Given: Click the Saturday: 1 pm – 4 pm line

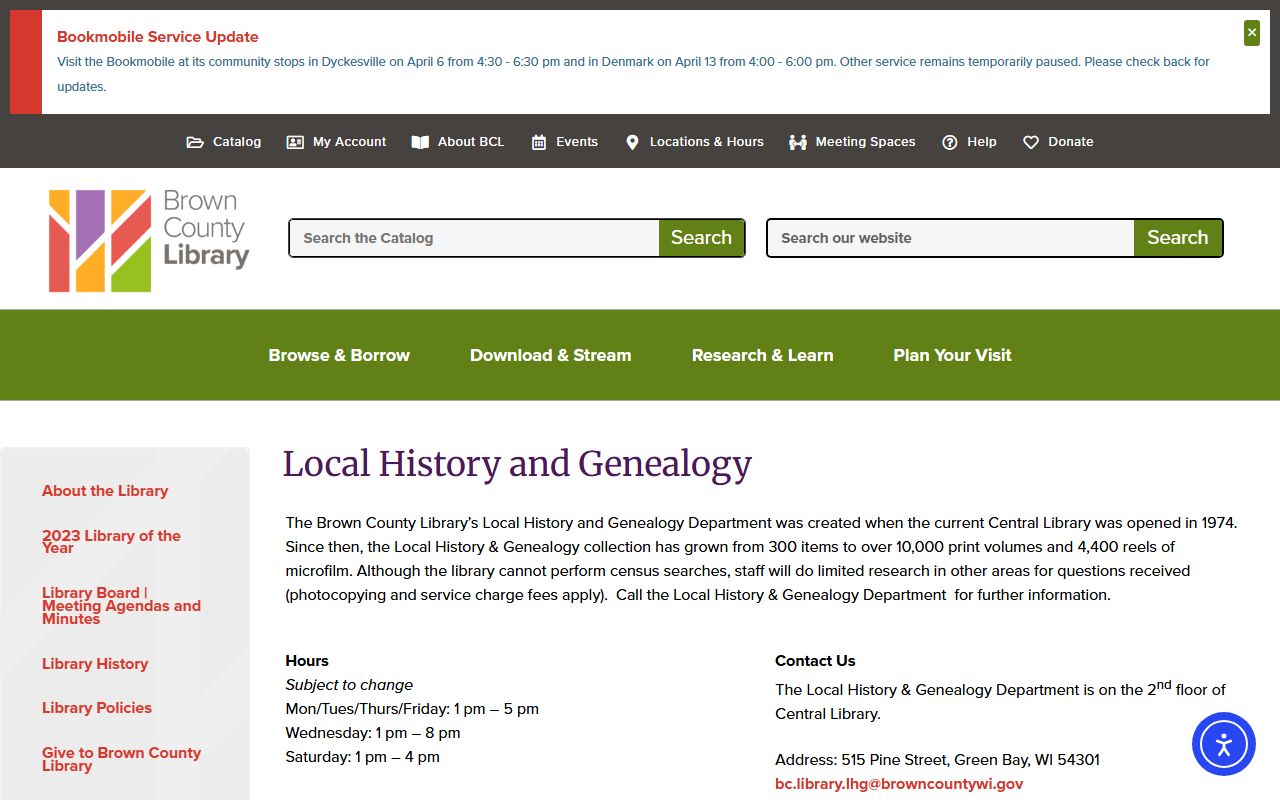Looking at the screenshot, I should click(362, 757).
